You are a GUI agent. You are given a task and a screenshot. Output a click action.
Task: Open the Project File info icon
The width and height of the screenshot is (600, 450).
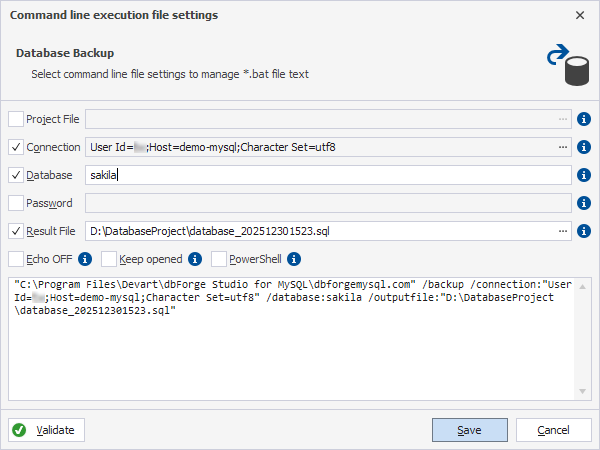pos(584,119)
